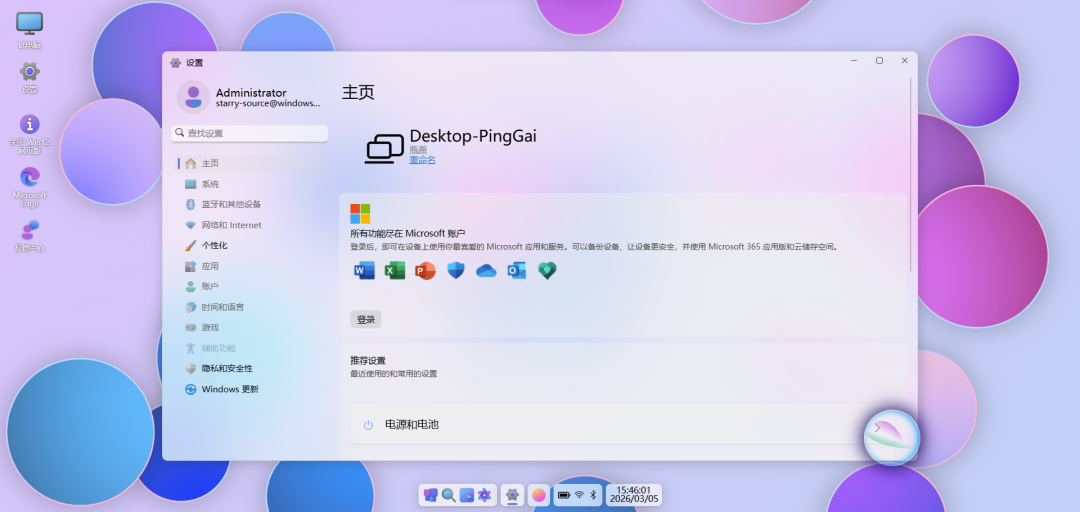Open 个性化 settings
The height and width of the screenshot is (512, 1080).
pyautogui.click(x=249, y=245)
